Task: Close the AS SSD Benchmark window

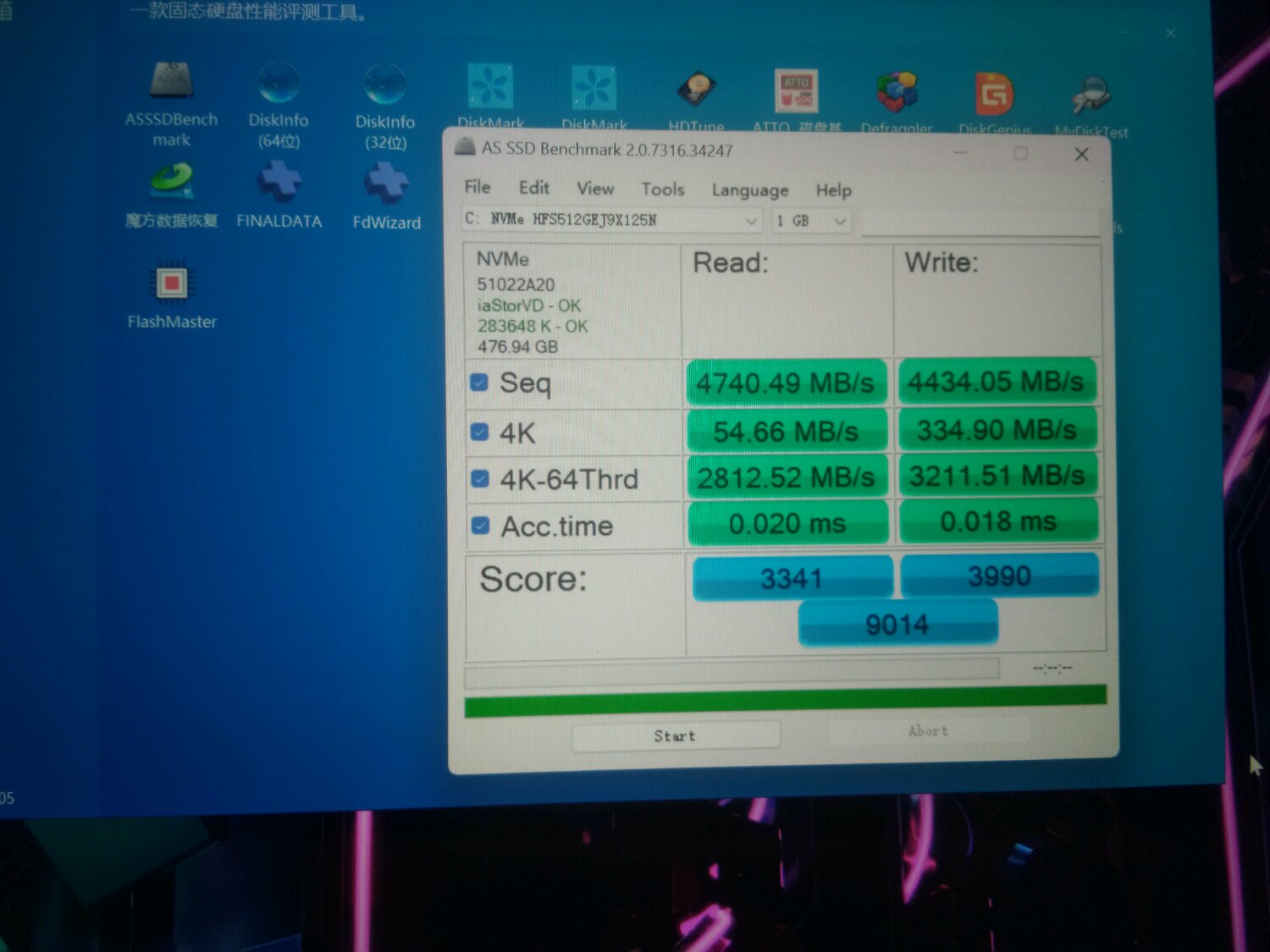Action: [1081, 154]
